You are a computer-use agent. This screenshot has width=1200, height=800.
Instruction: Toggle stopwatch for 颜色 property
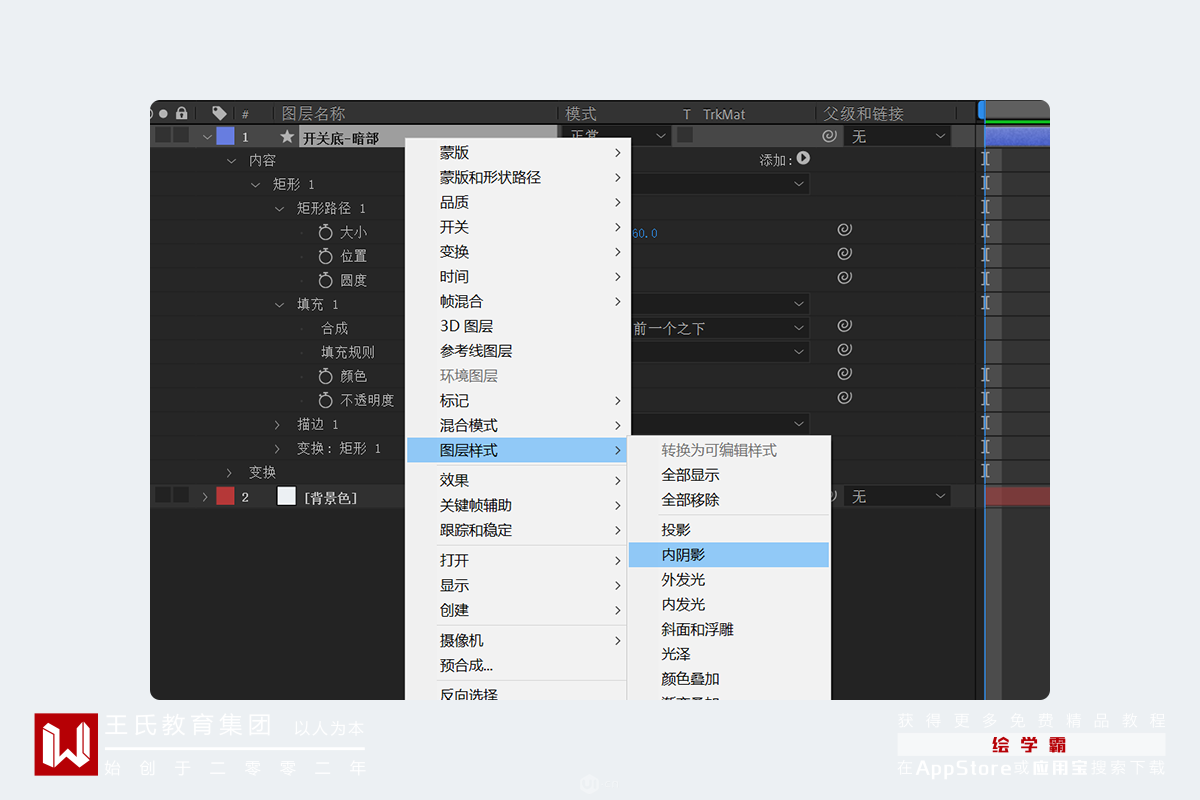325,376
